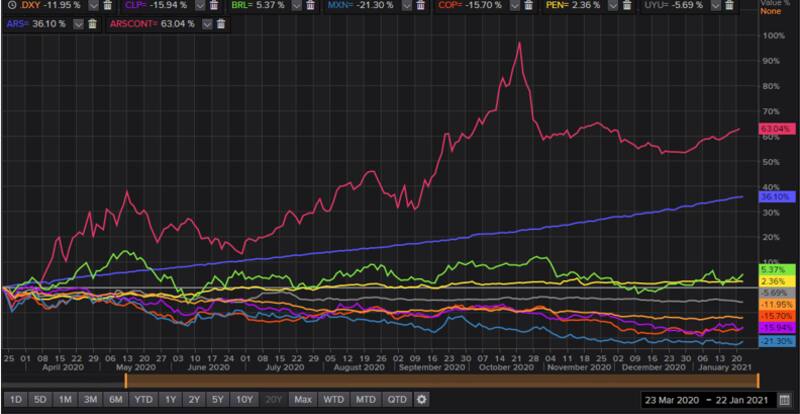The image size is (800, 414).
Task: Choose the QTD period button
Action: point(396,399)
